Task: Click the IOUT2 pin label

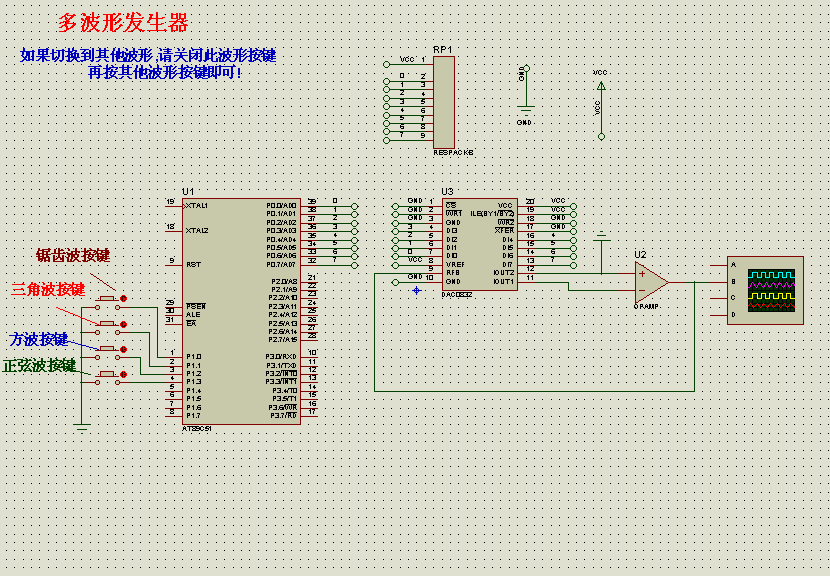Action: click(503, 273)
